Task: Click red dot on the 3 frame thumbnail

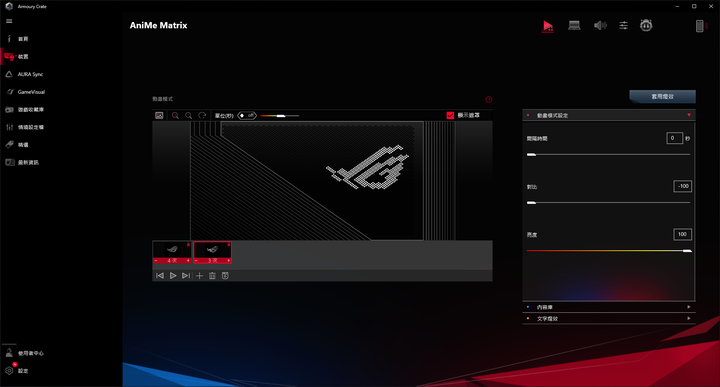Action: [x=229, y=245]
